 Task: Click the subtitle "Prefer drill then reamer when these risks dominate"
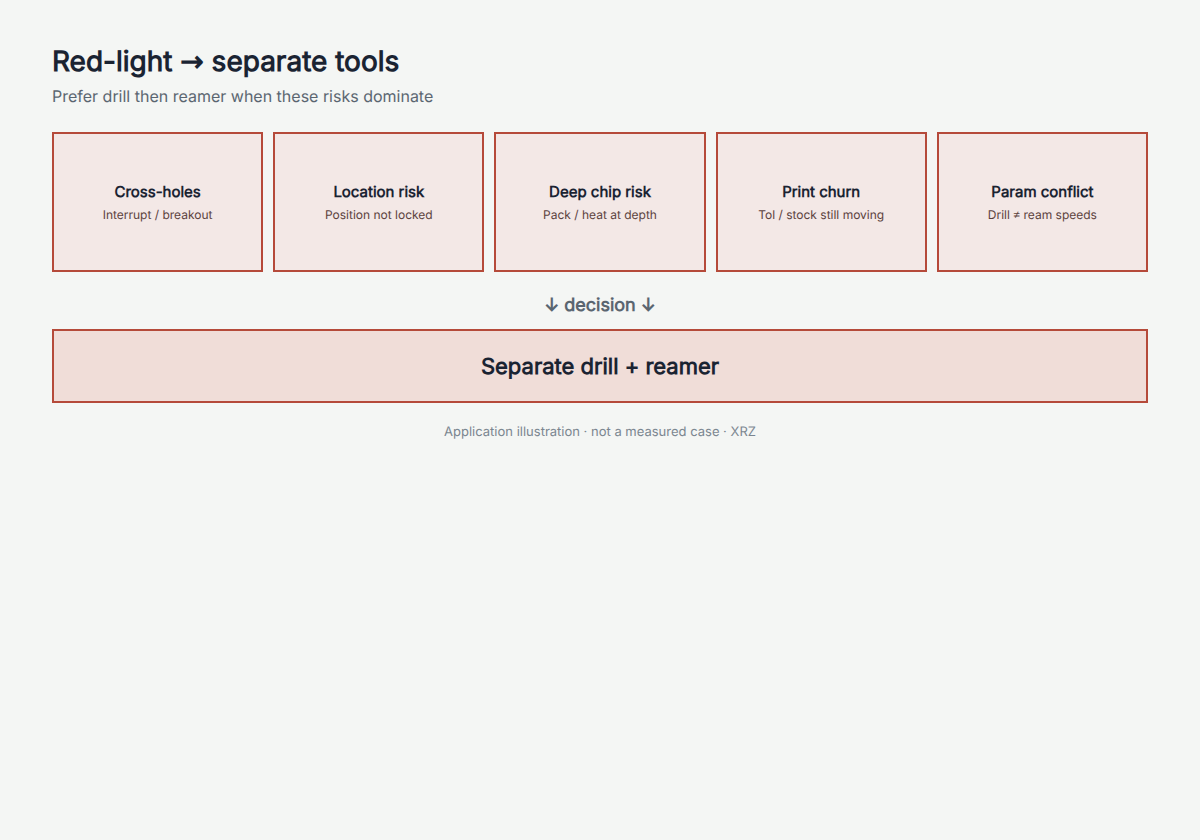(x=242, y=97)
